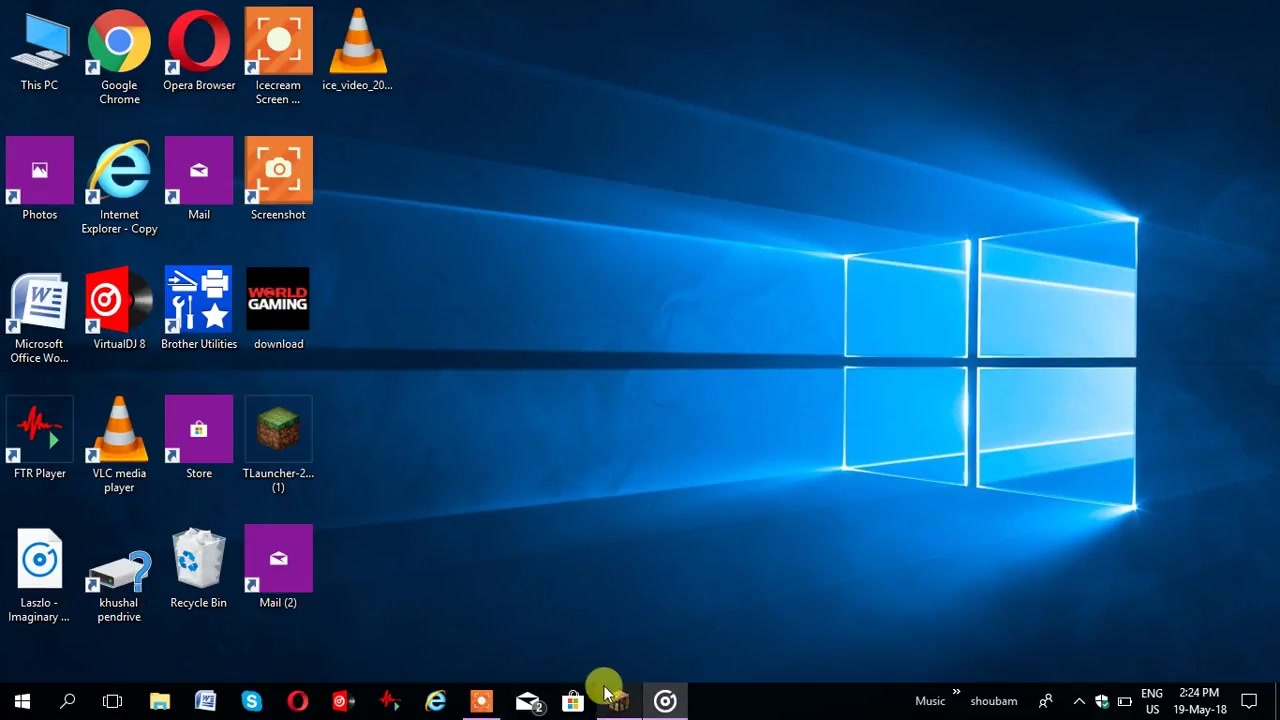
Task: Select the ice_video VLC file on desktop
Action: (x=357, y=50)
